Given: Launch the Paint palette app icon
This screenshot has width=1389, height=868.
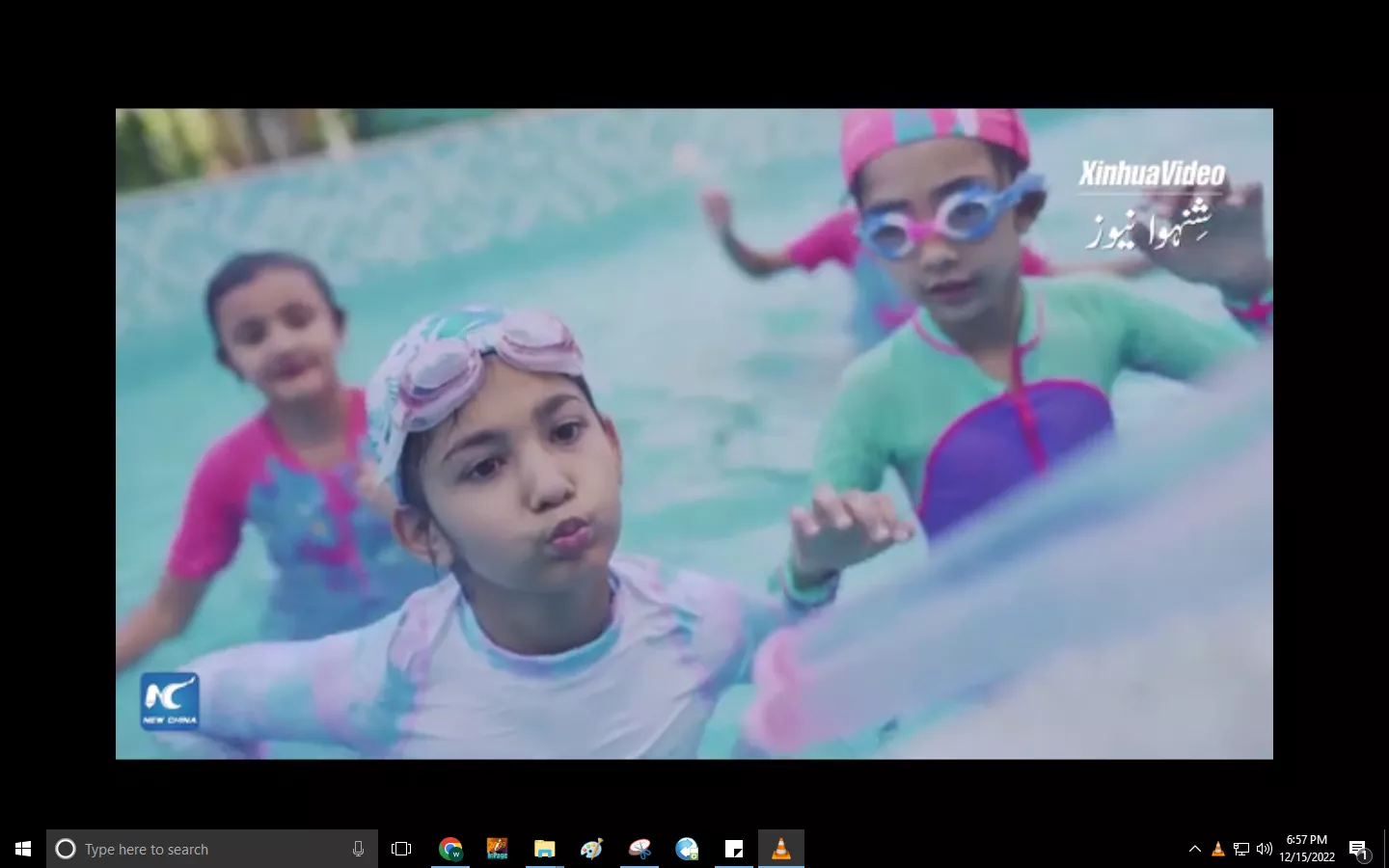Looking at the screenshot, I should pyautogui.click(x=591, y=849).
